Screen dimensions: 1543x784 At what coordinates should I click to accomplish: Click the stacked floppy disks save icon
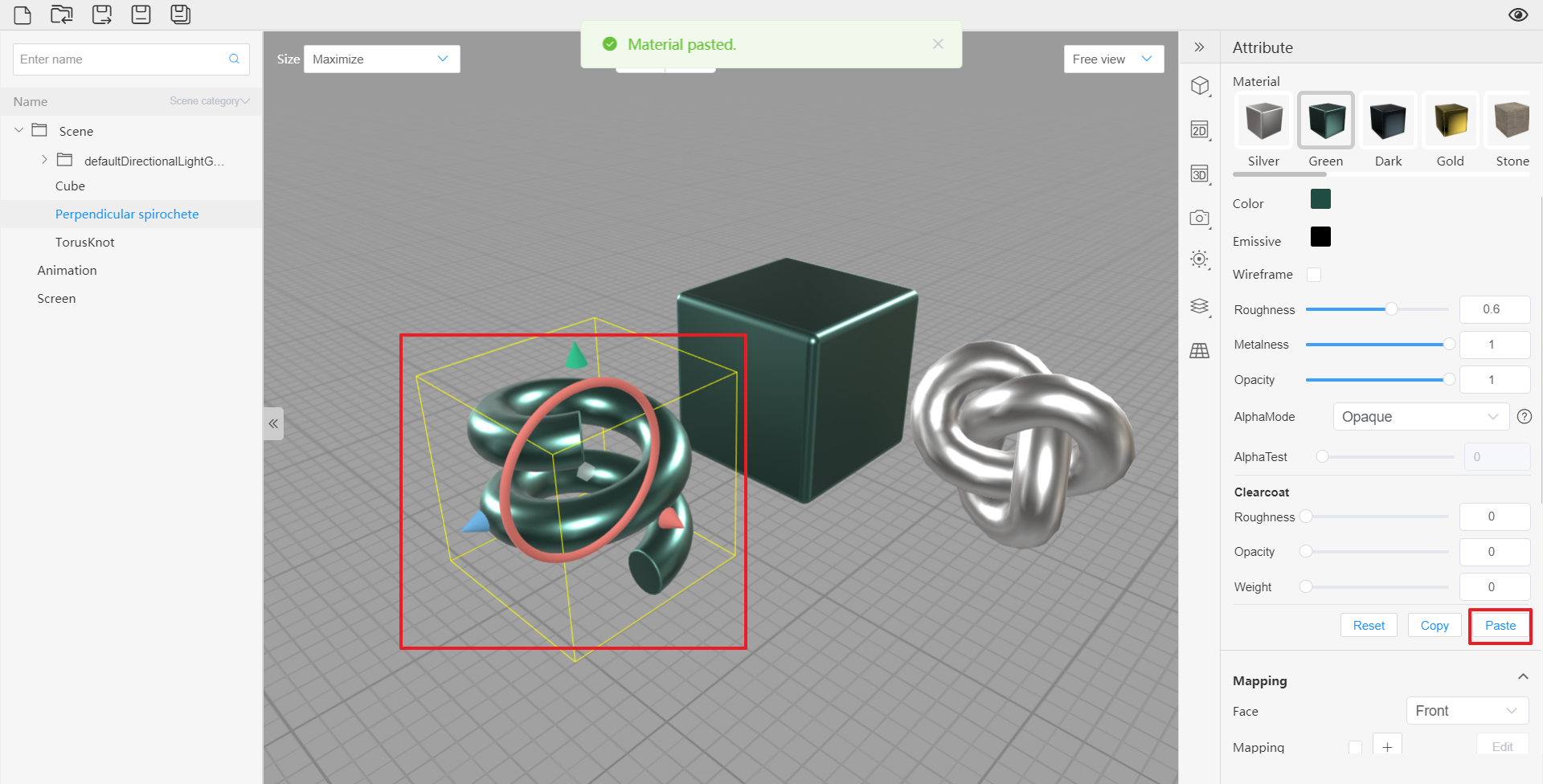point(181,14)
